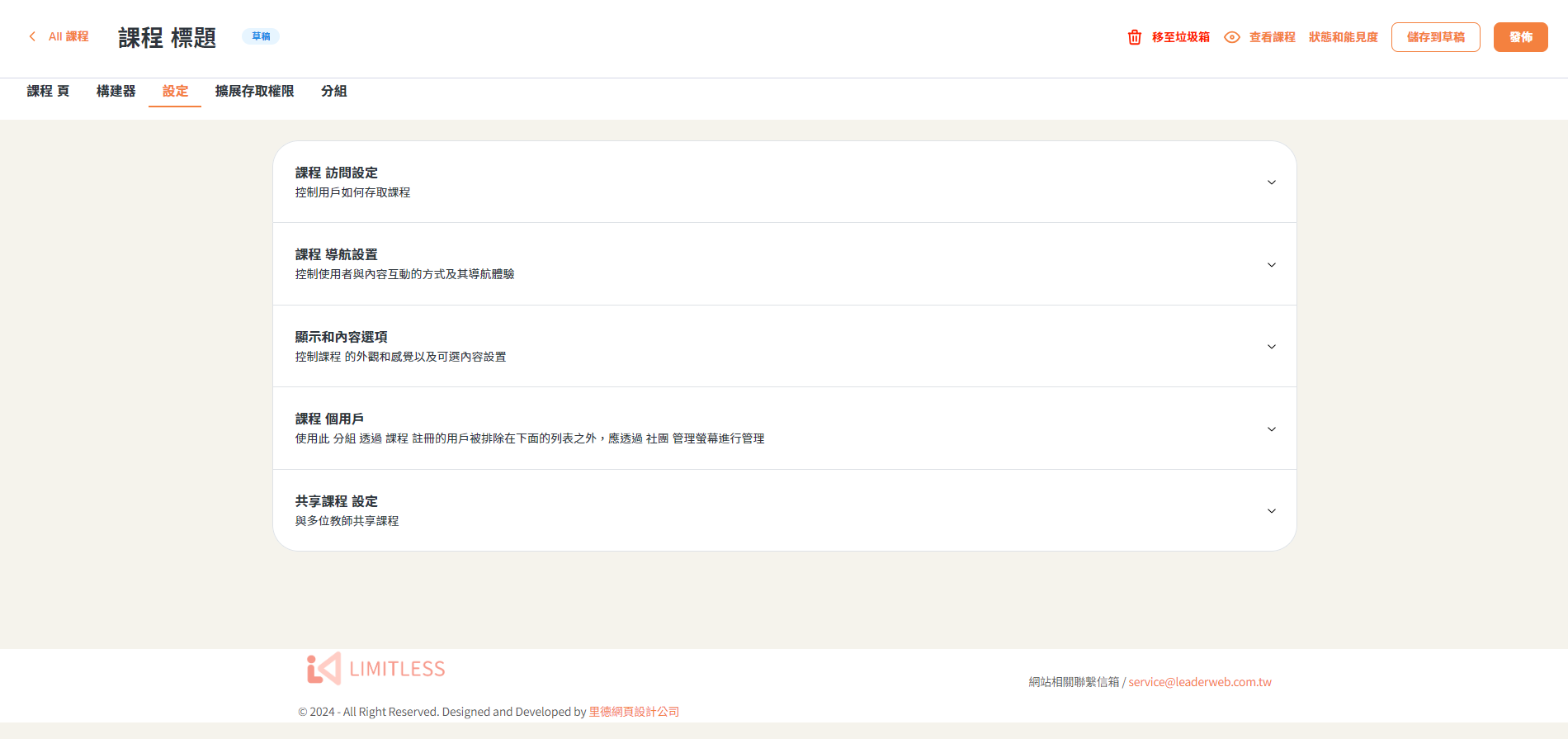Image resolution: width=1568 pixels, height=739 pixels.
Task: Expand the 課程 導航設置 chevron
Action: click(x=1271, y=265)
